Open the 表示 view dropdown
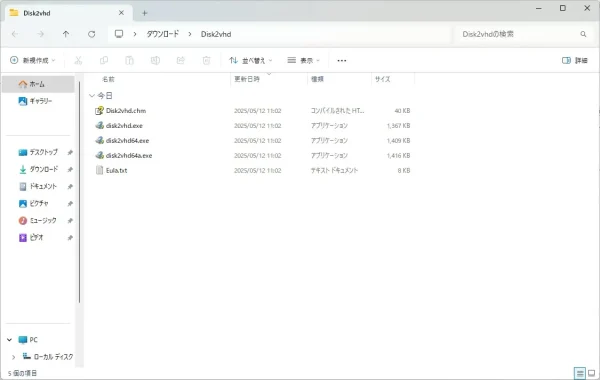600x380 pixels. 303,60
